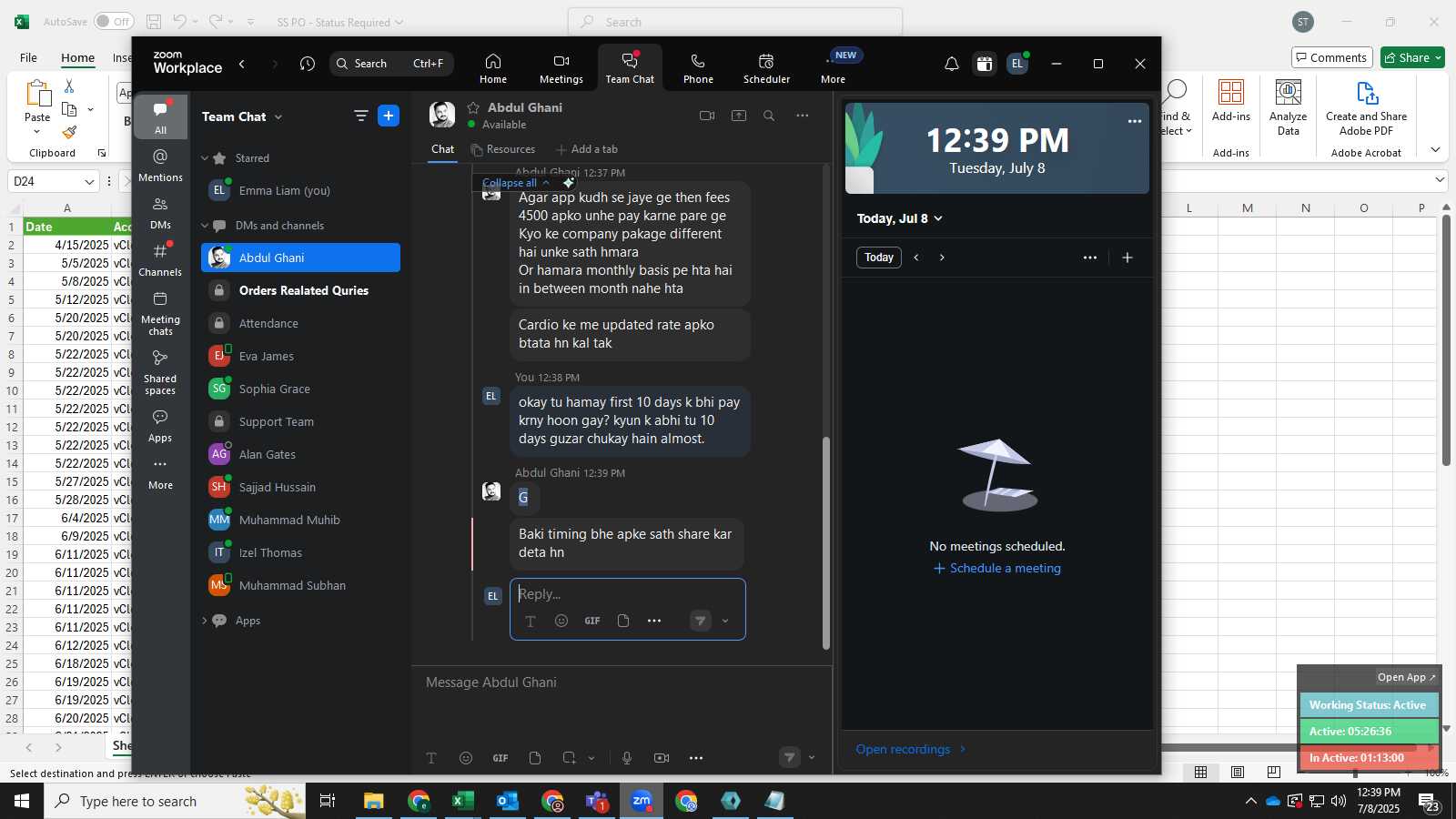Open reply send options dropdown arrow
Viewport: 1456px width, 819px height.
(x=725, y=621)
